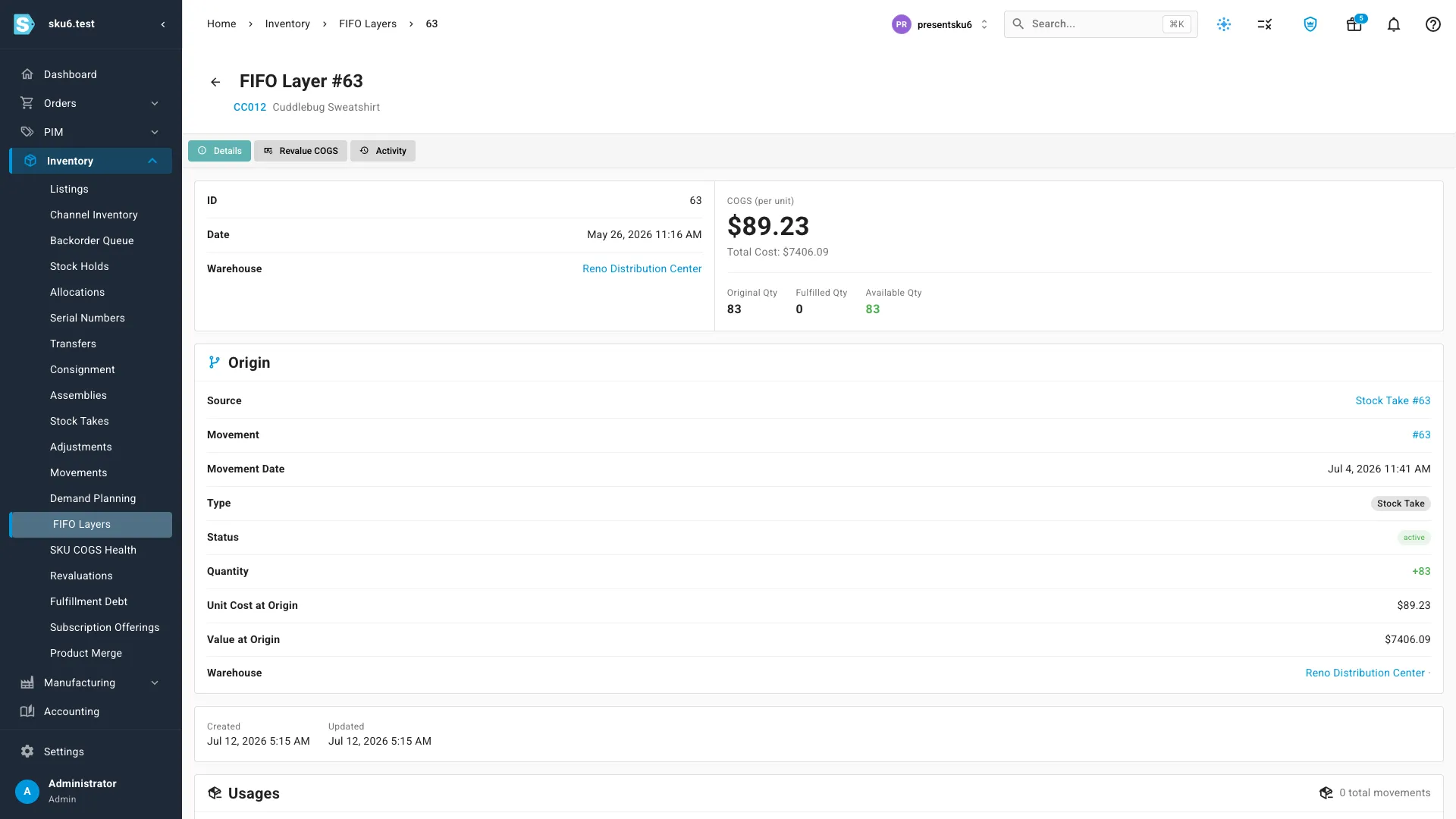Open Subscription Offerings in sidebar
This screenshot has height=819, width=1456.
(105, 627)
